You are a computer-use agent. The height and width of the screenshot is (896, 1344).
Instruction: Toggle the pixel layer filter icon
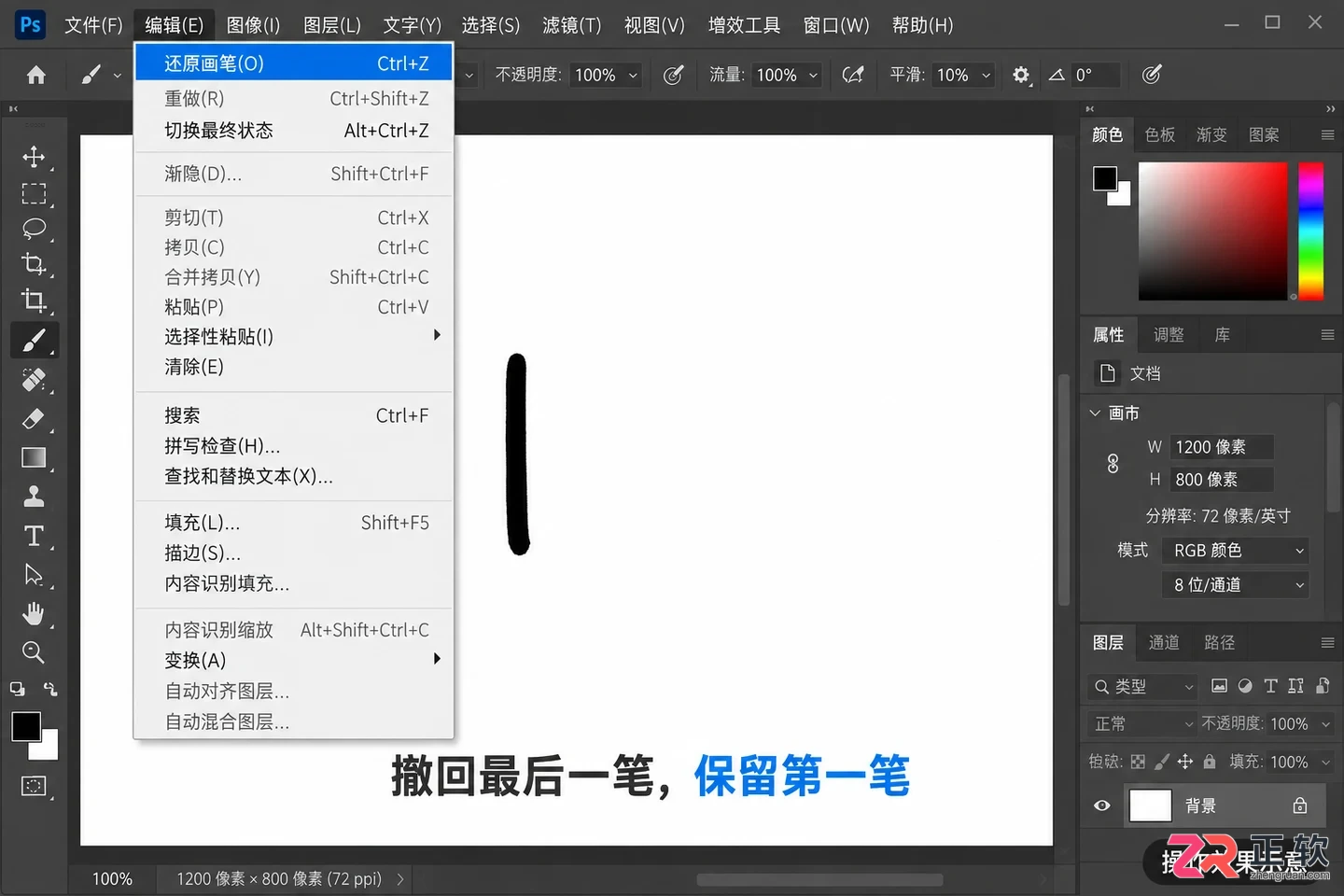tap(1219, 686)
